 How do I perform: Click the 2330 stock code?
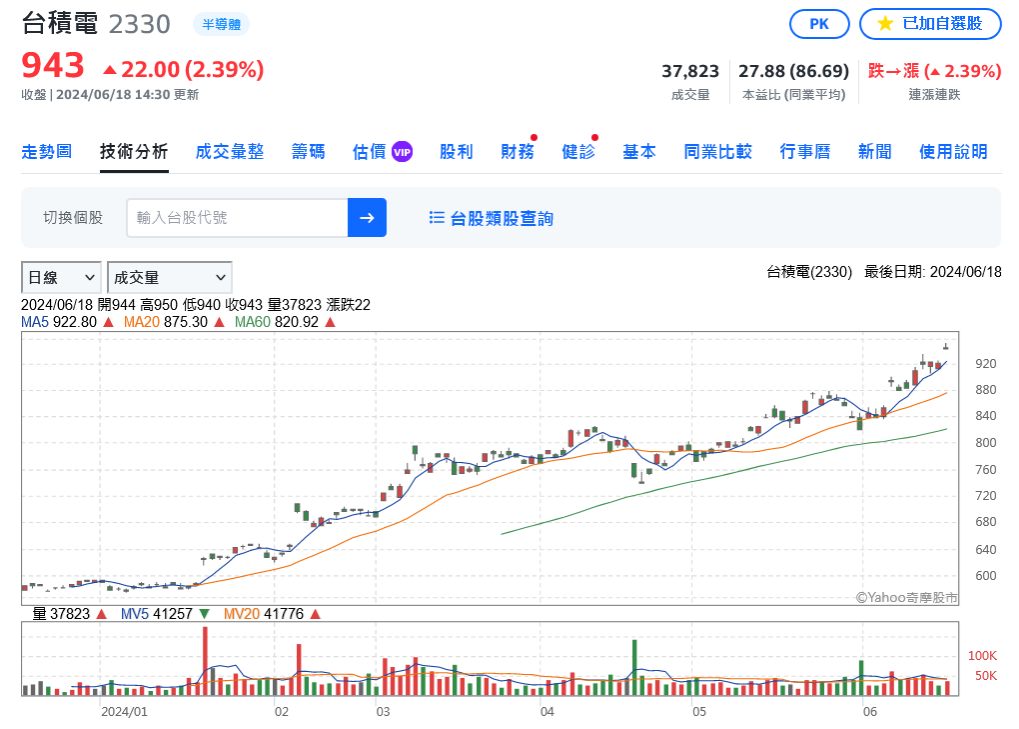[x=139, y=24]
